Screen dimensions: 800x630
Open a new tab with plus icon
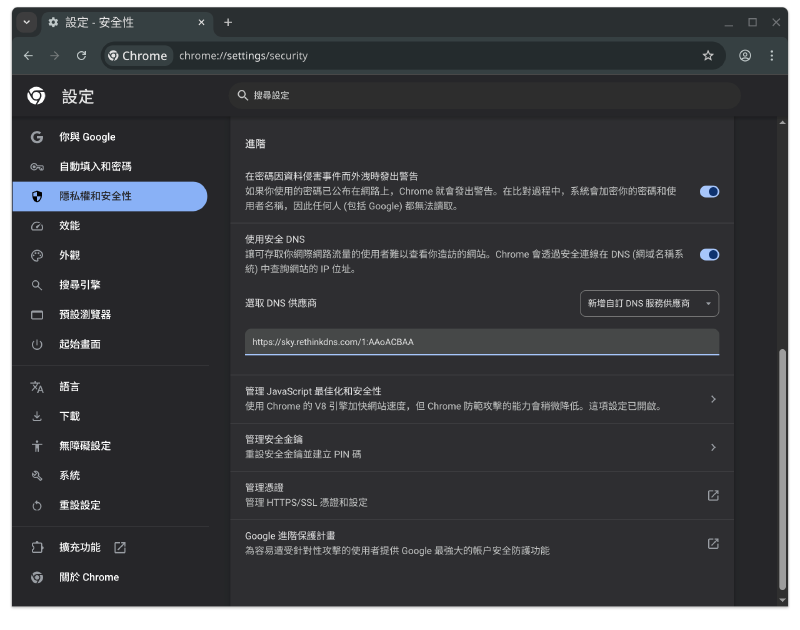coord(228,22)
